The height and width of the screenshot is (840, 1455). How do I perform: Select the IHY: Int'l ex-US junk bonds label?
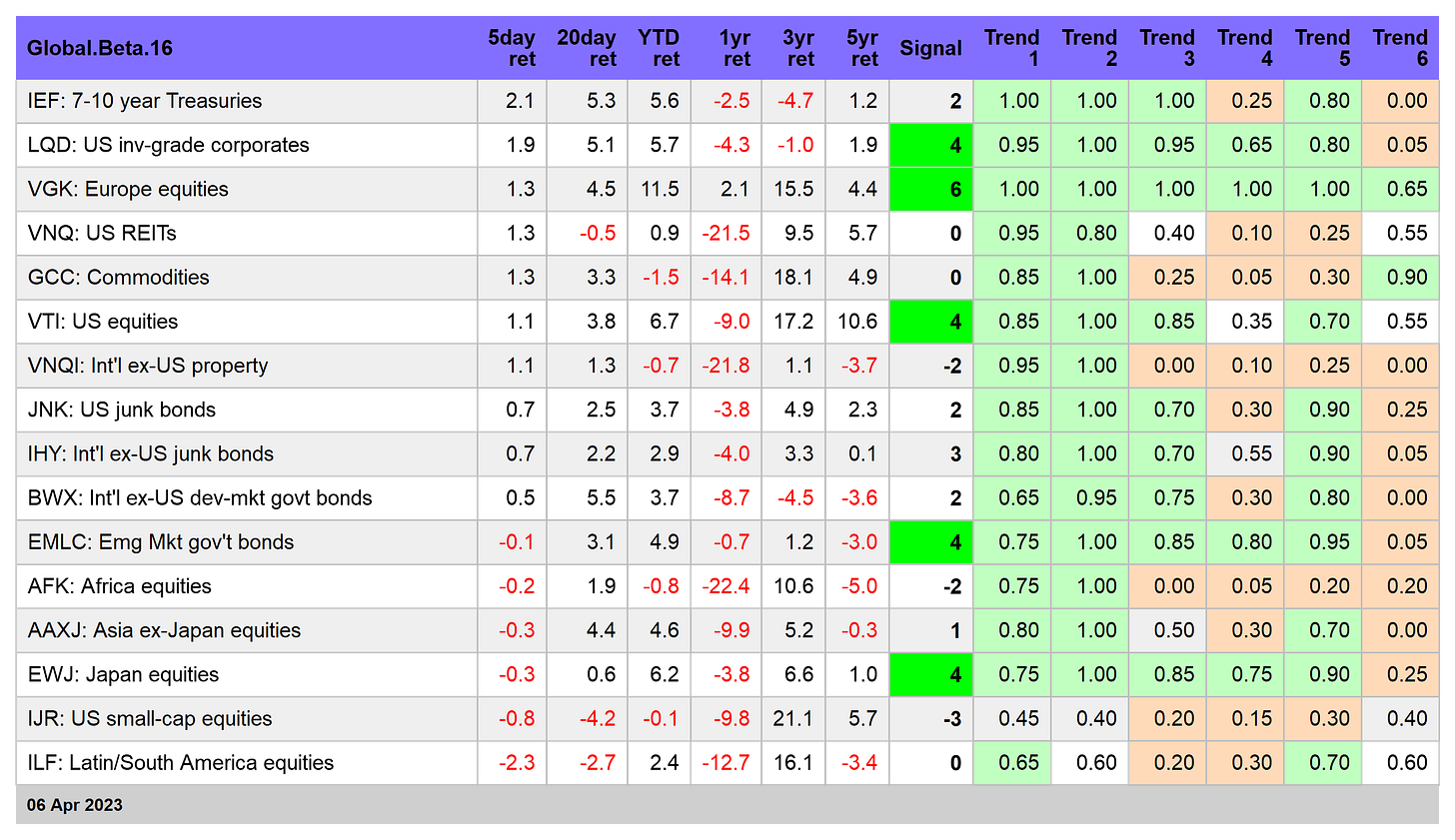(x=151, y=453)
